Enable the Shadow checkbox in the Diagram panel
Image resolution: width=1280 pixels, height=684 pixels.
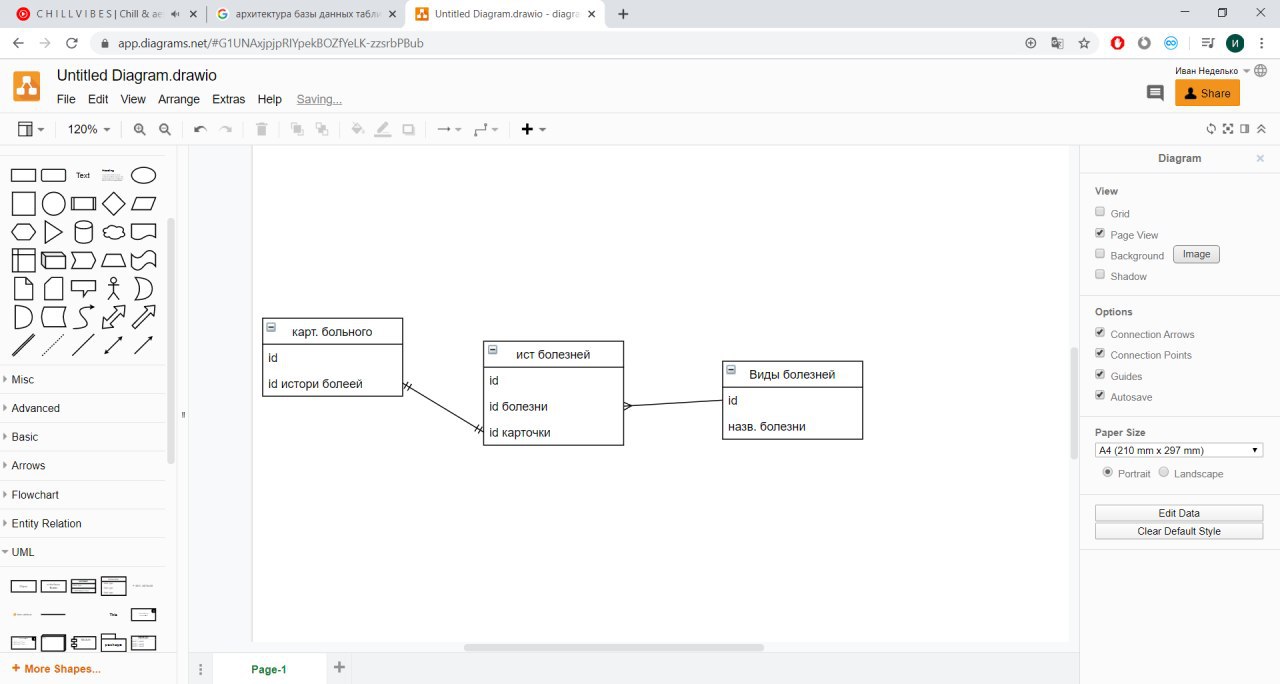(1100, 274)
